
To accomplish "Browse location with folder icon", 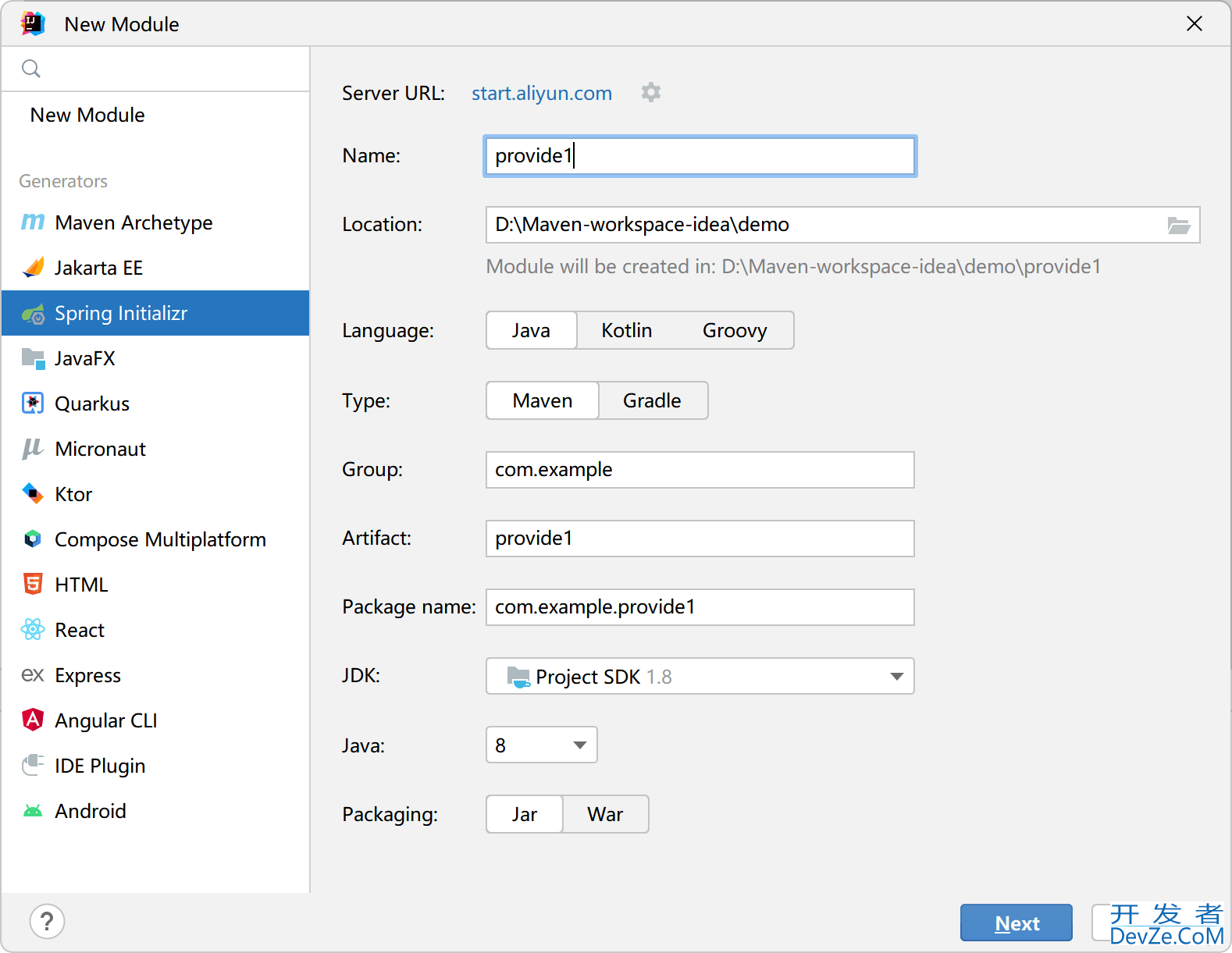I will pyautogui.click(x=1178, y=225).
